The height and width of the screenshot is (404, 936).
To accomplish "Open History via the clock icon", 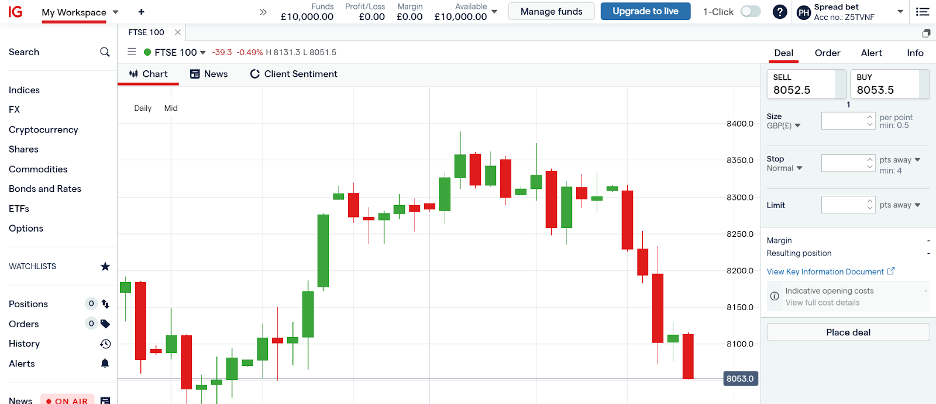I will [105, 344].
